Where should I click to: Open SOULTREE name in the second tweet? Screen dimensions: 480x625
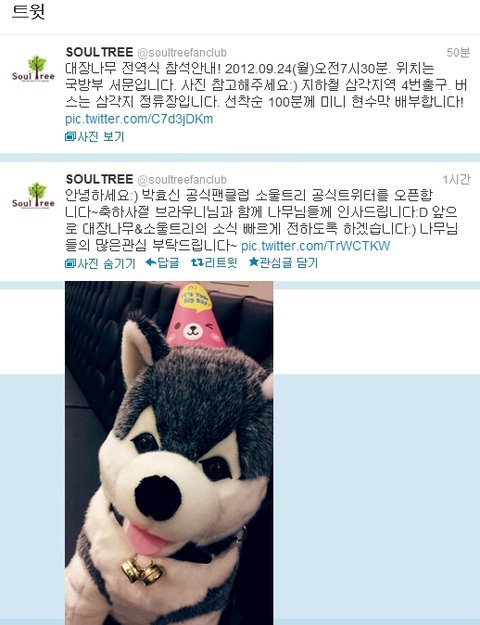click(x=99, y=179)
